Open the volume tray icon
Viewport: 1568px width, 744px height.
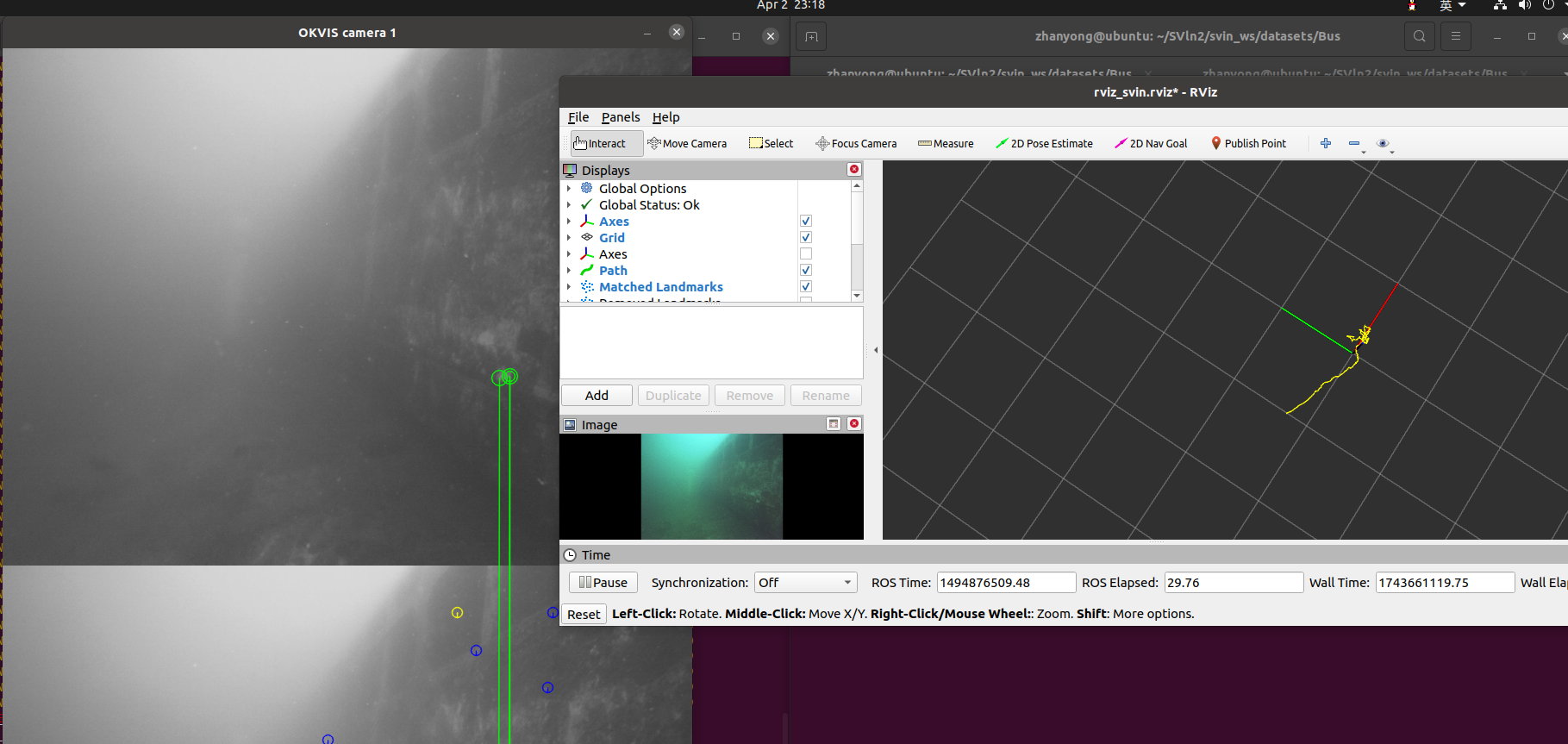(x=1525, y=5)
